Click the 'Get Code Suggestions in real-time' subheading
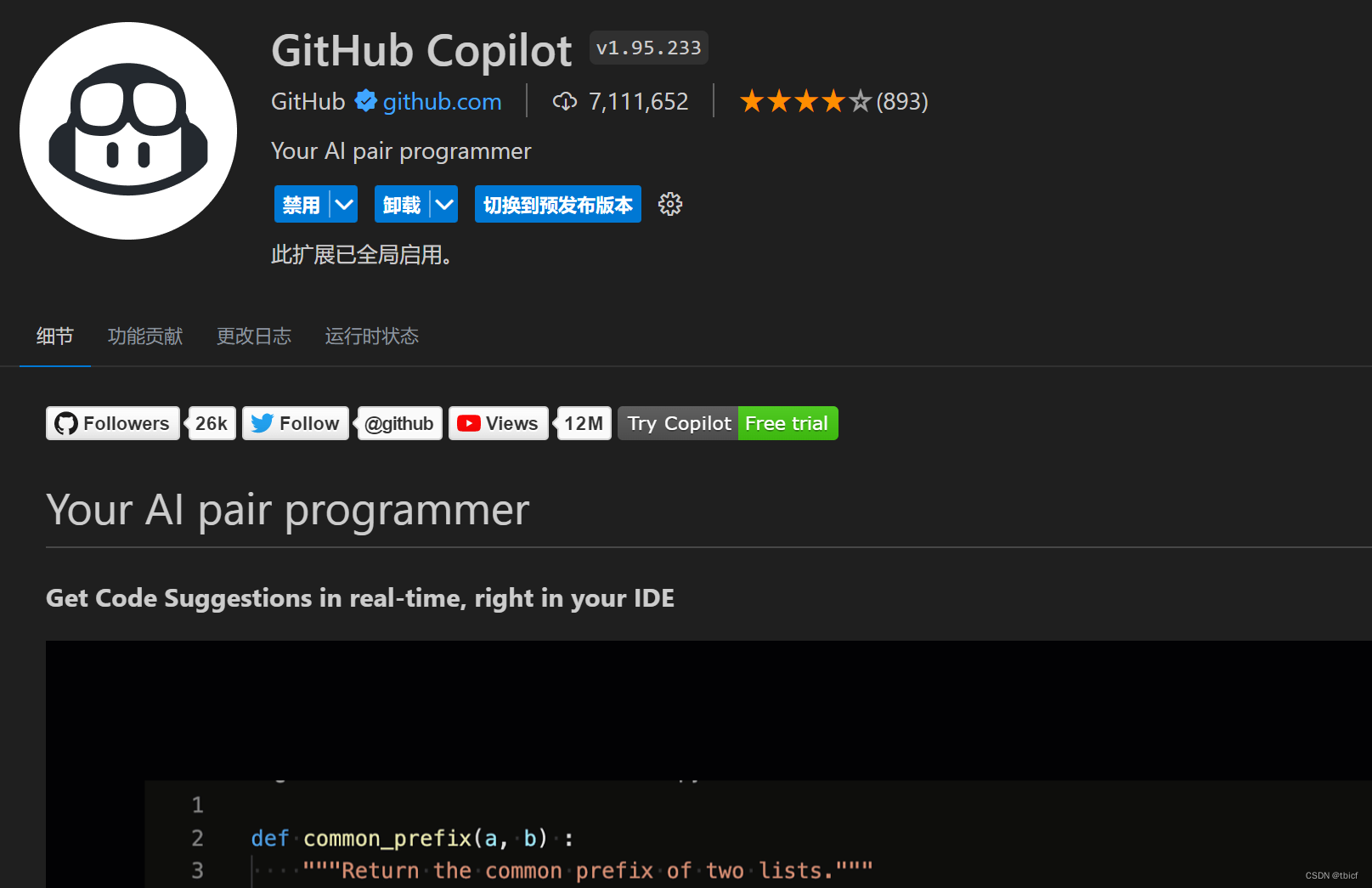 tap(360, 598)
